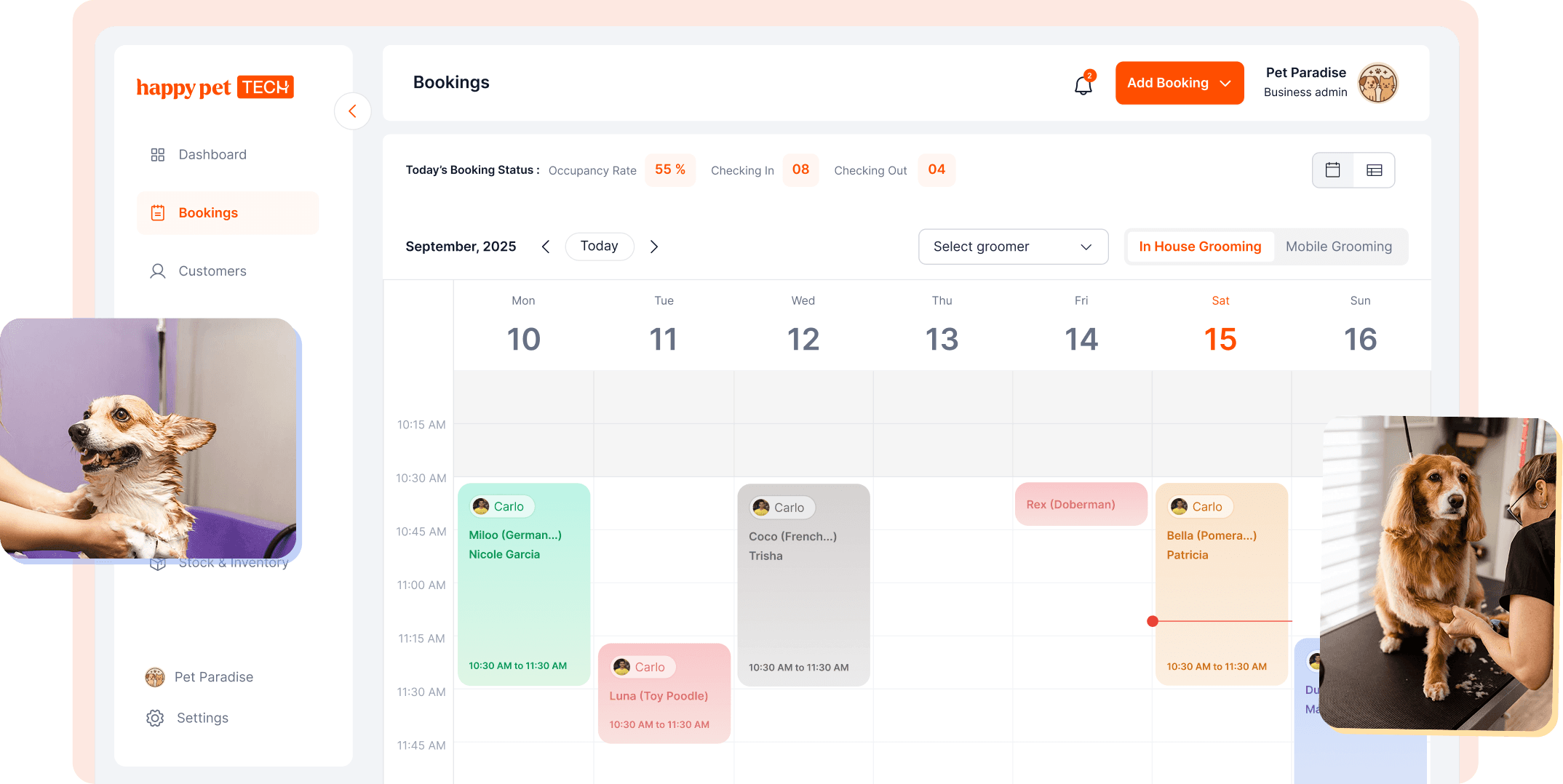Click the Customers person icon
Viewport: 1563px width, 784px height.
point(157,271)
